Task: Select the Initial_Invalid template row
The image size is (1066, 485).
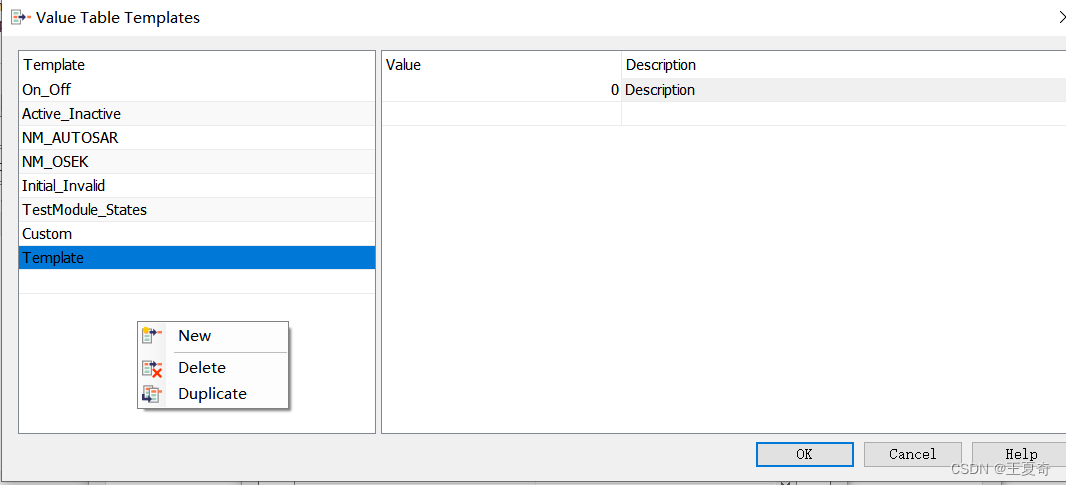Action: [x=197, y=186]
